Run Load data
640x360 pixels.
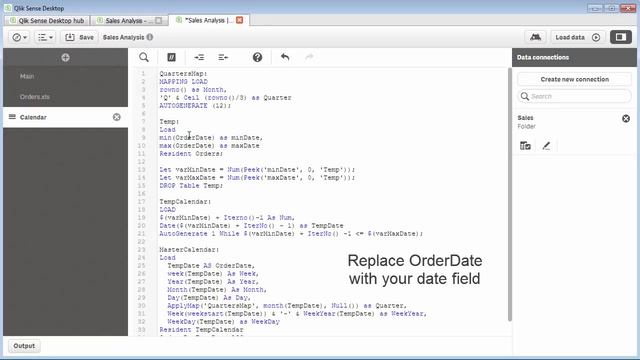click(578, 37)
